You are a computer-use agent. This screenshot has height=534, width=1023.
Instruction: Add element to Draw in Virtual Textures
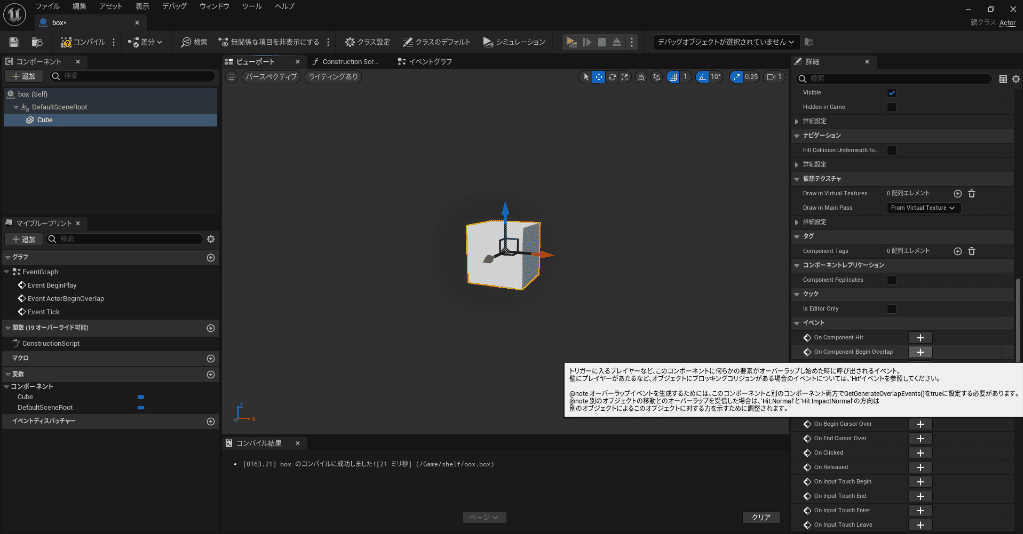click(958, 194)
